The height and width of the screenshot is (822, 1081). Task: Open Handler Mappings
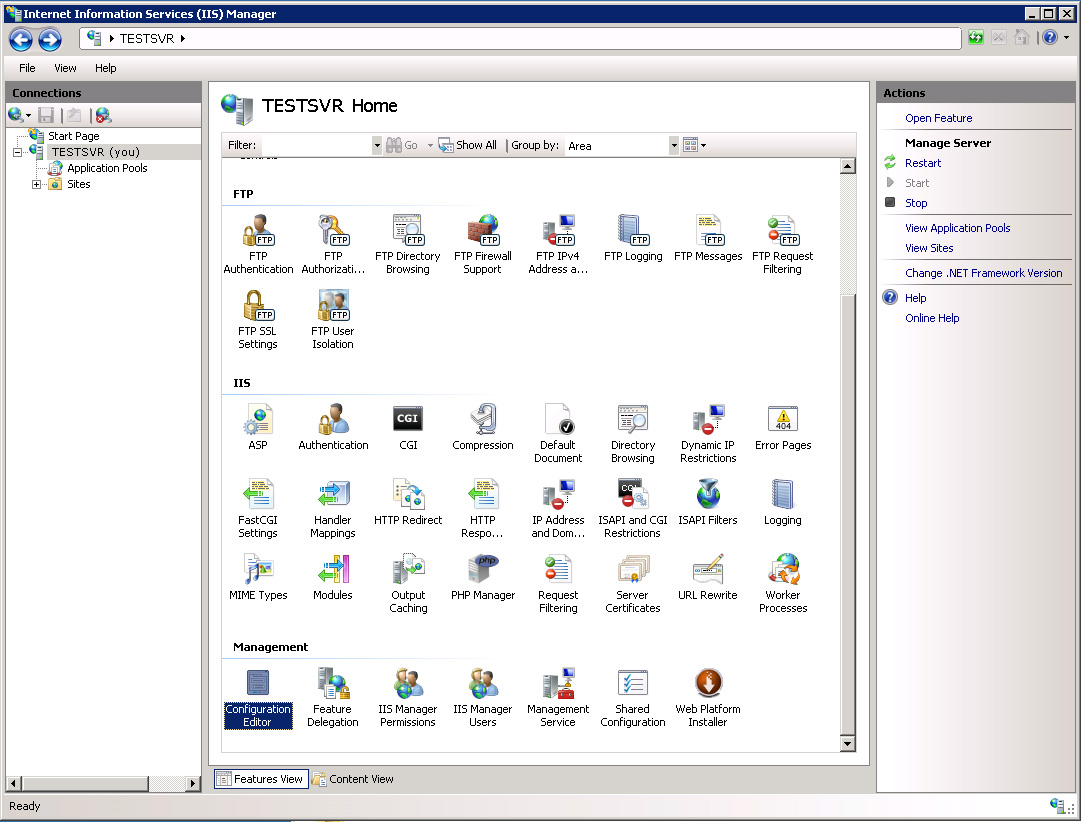tap(333, 508)
